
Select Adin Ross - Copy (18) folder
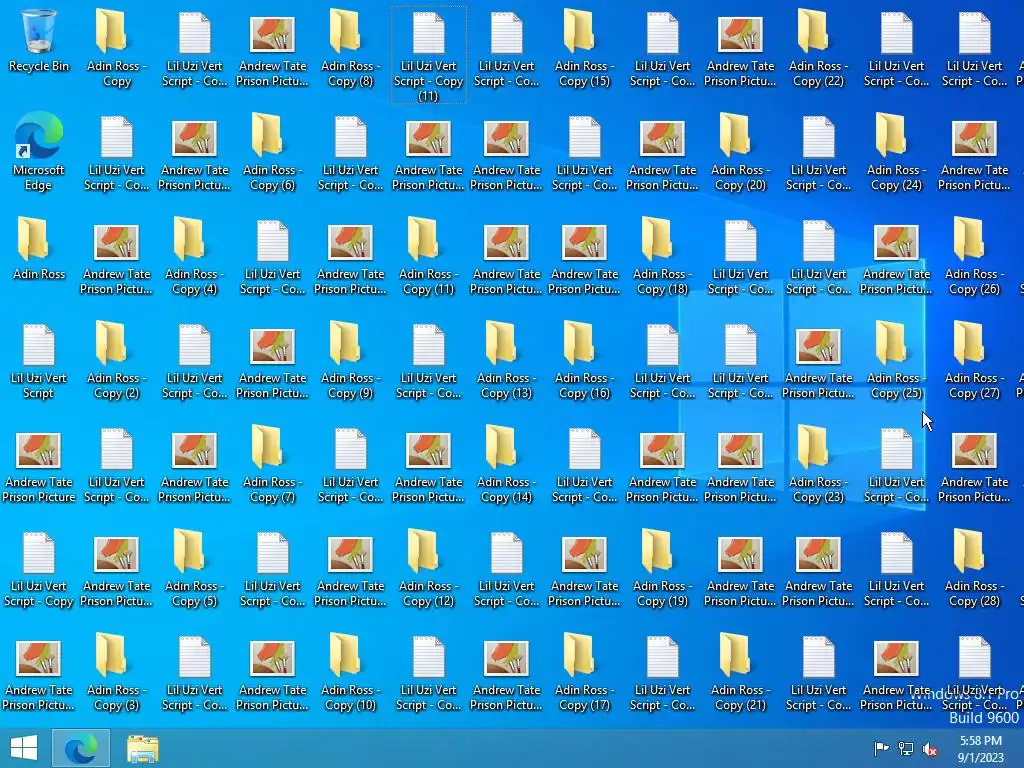[x=662, y=257]
